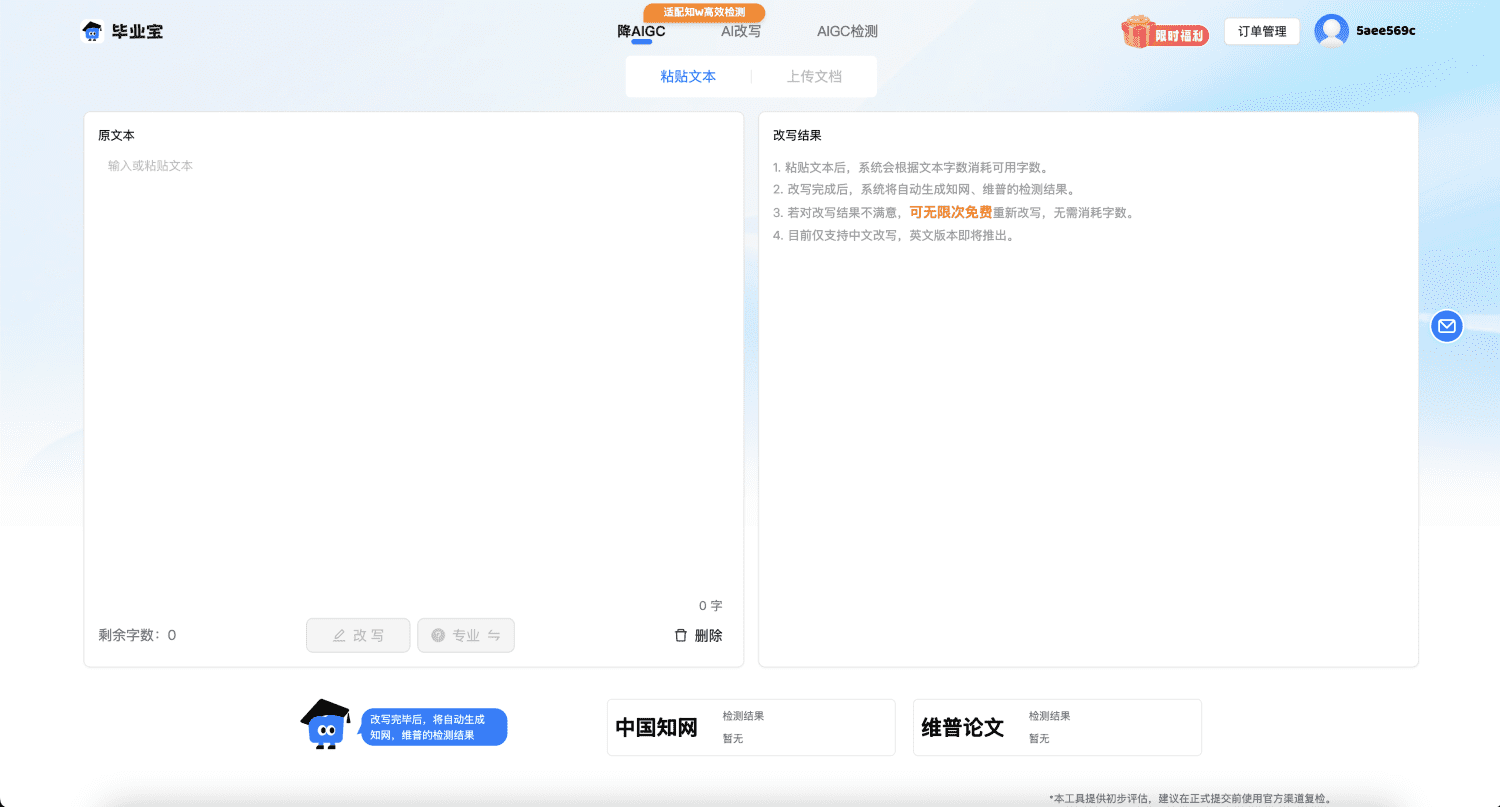
Task: Focus the 输入或粘贴文本 input area
Action: pyautogui.click(x=414, y=375)
